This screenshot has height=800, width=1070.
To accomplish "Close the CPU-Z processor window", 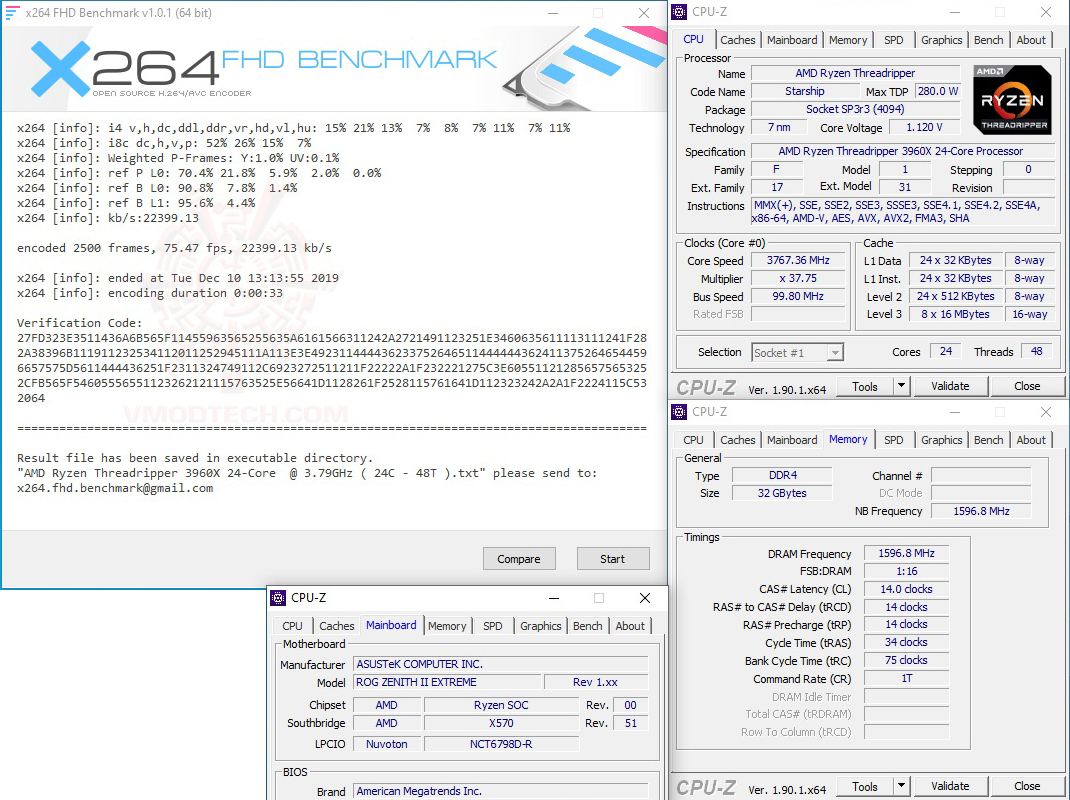I will 1045,12.
